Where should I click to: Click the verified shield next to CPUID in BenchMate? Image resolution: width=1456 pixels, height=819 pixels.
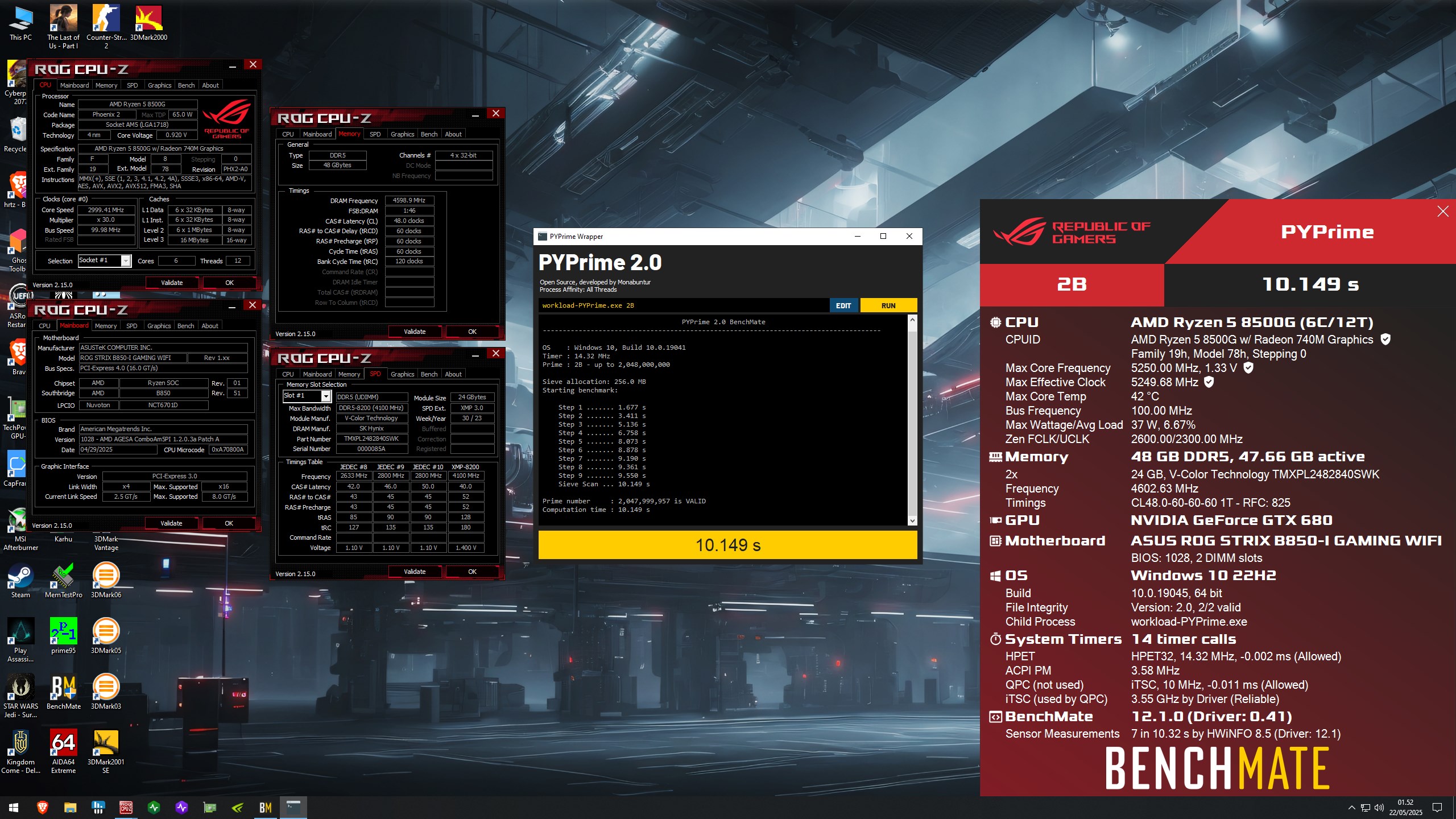pos(1385,340)
